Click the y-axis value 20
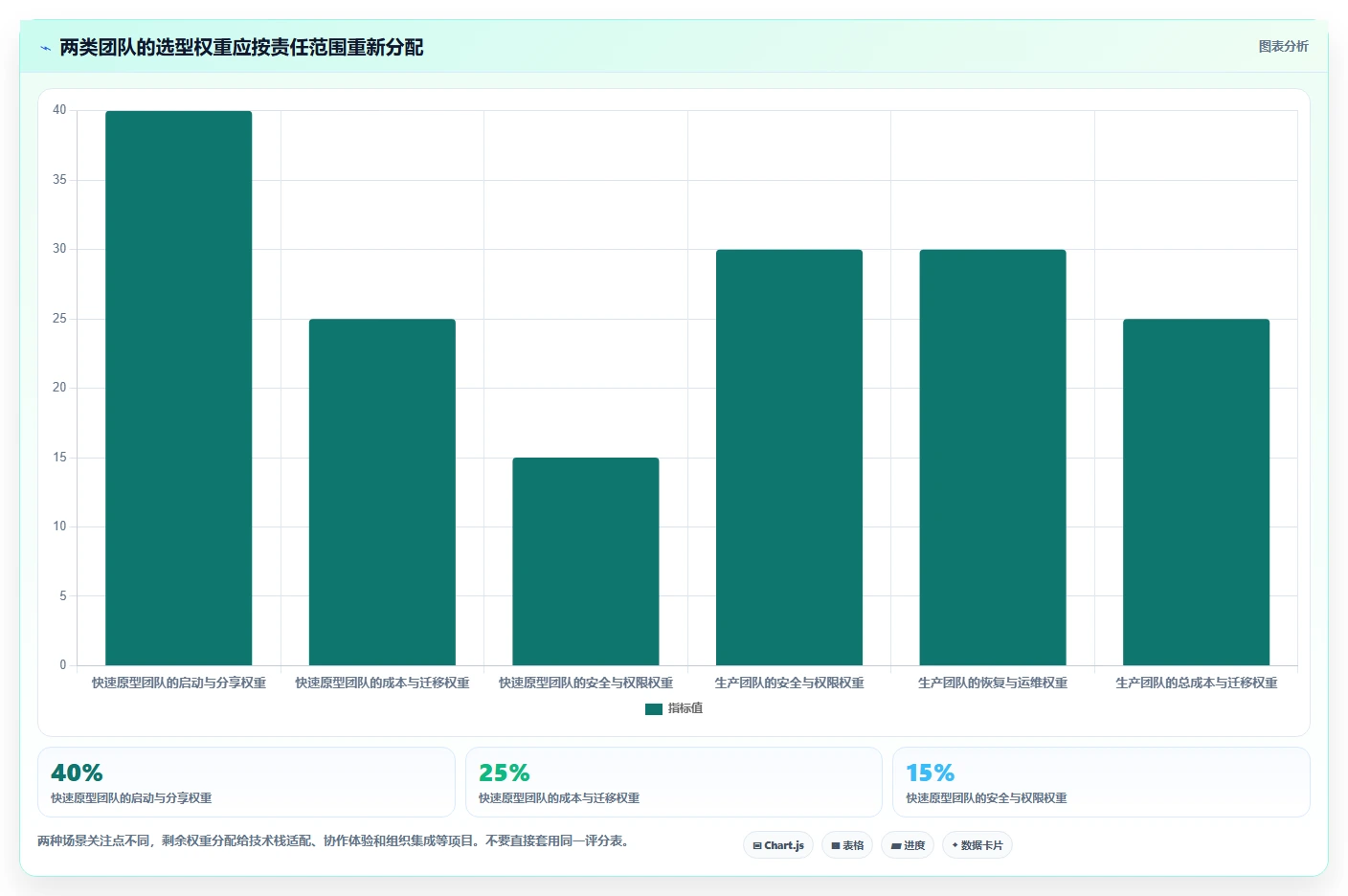 pos(59,388)
